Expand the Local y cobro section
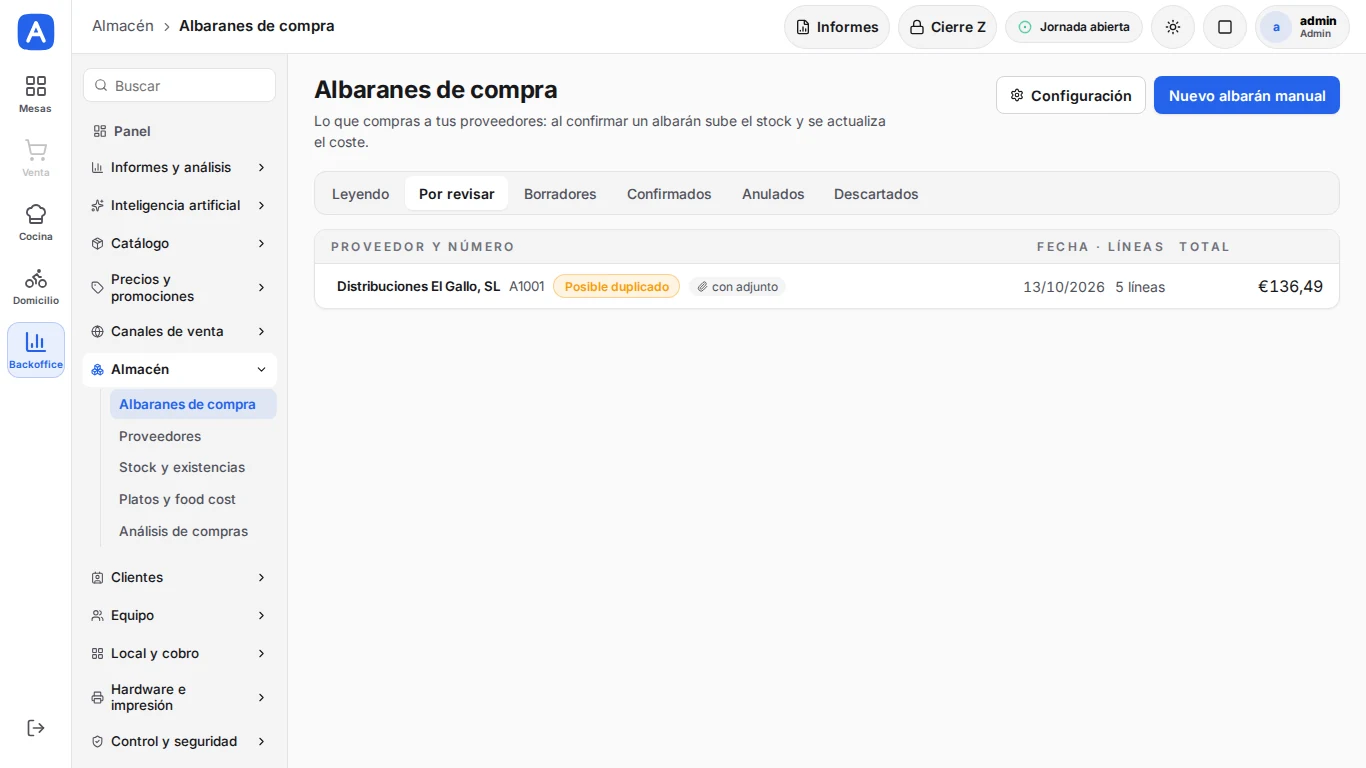1366x768 pixels. click(179, 653)
